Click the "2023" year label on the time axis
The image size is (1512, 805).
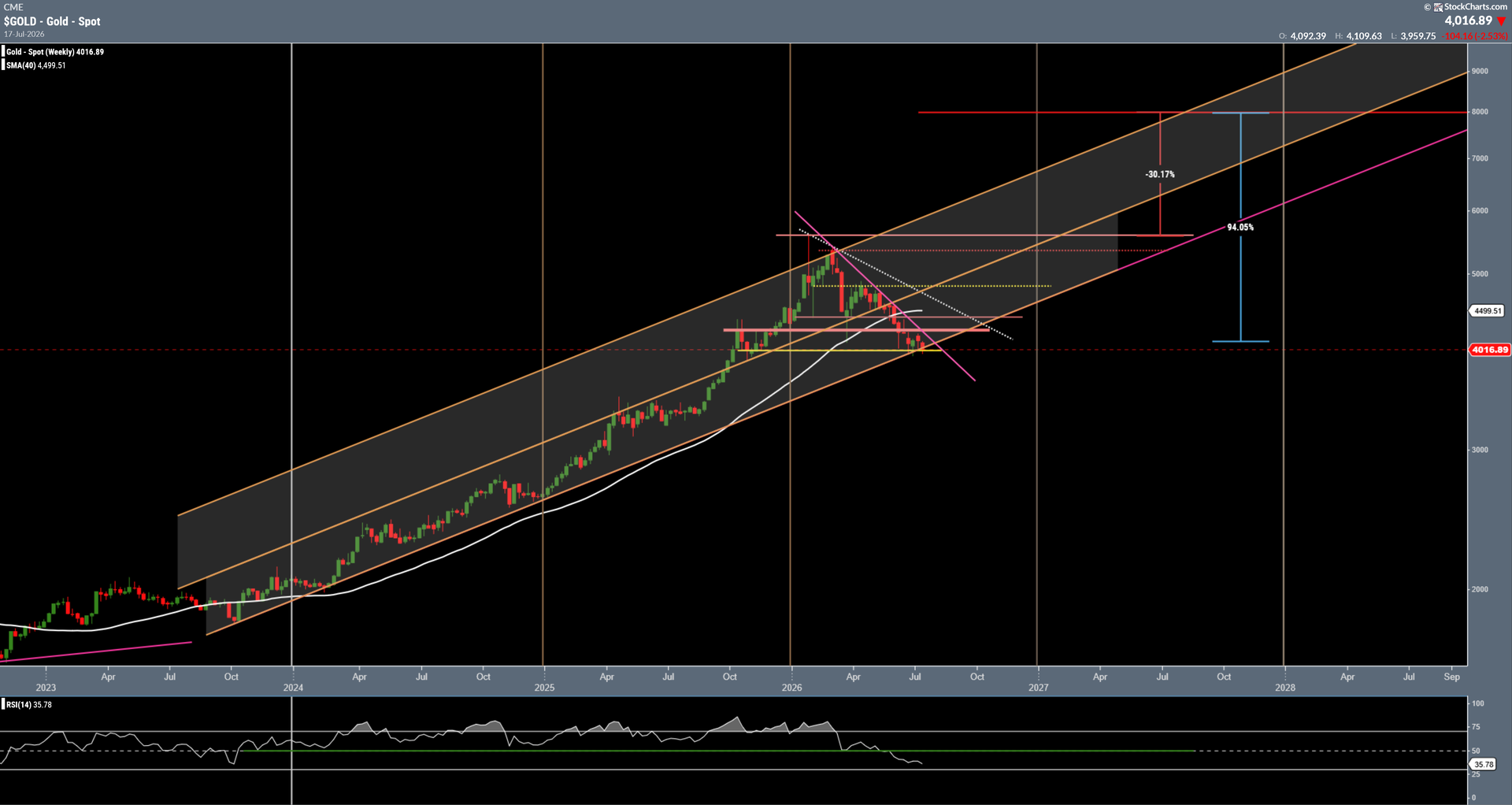tap(46, 688)
